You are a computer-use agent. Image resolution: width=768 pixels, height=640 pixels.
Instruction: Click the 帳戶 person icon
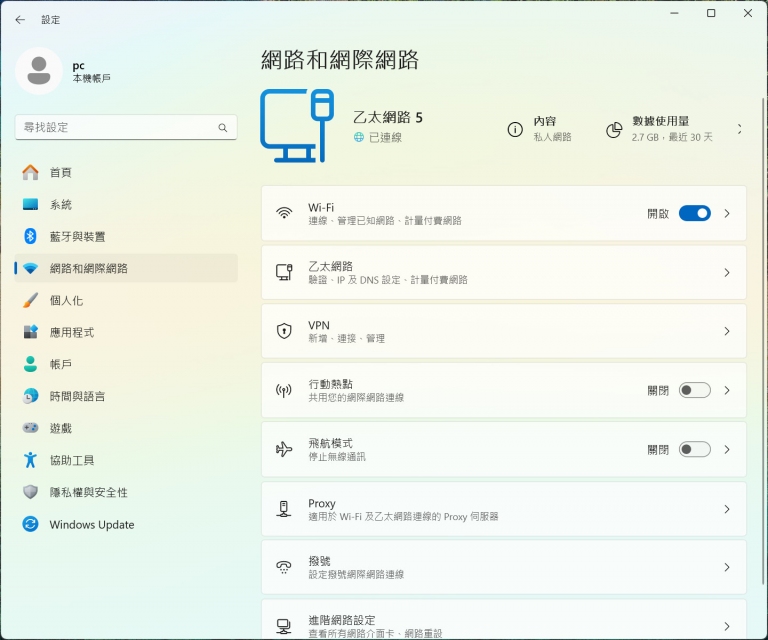pyautogui.click(x=30, y=364)
